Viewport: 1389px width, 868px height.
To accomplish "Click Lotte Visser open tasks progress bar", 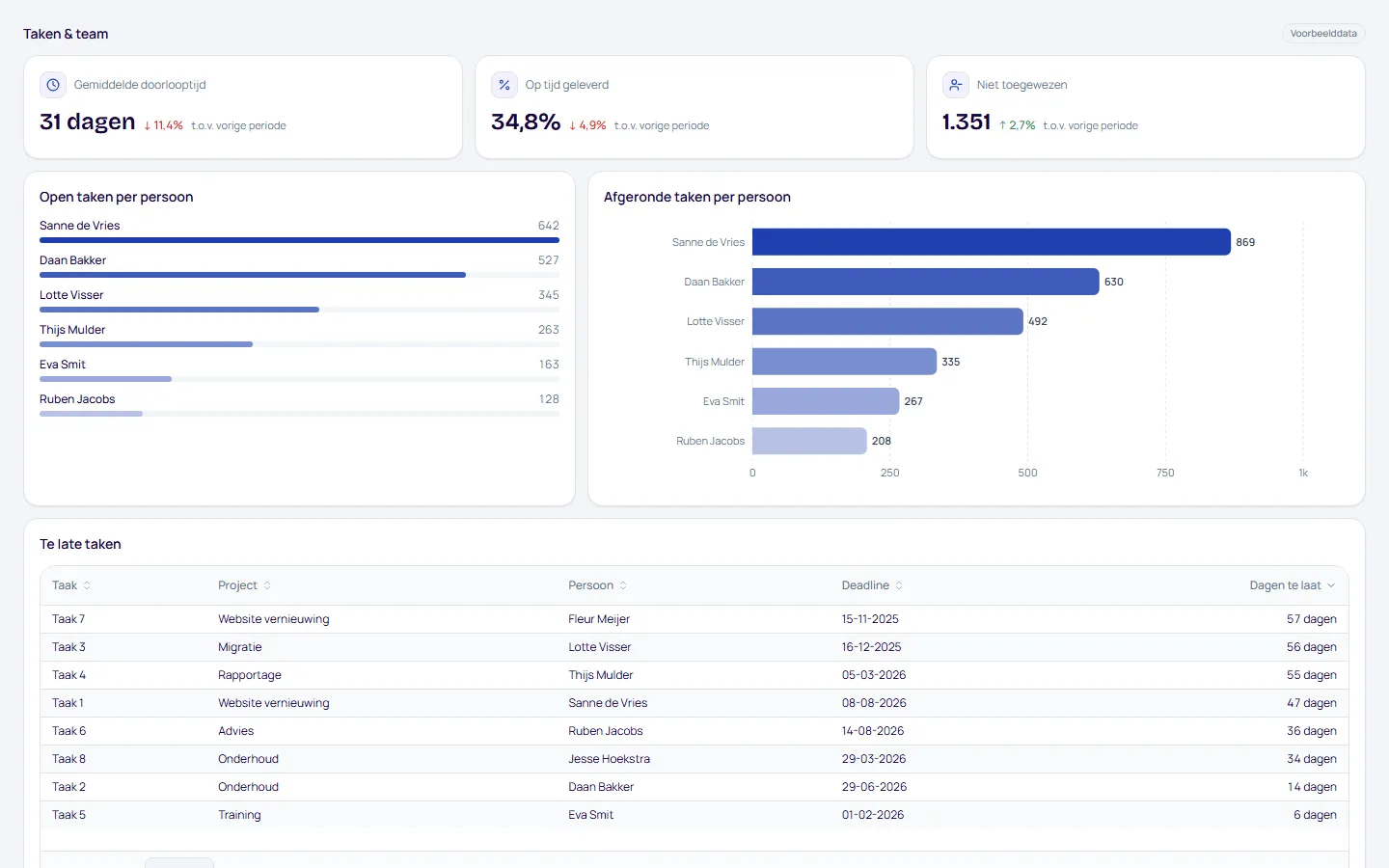I will pos(299,310).
